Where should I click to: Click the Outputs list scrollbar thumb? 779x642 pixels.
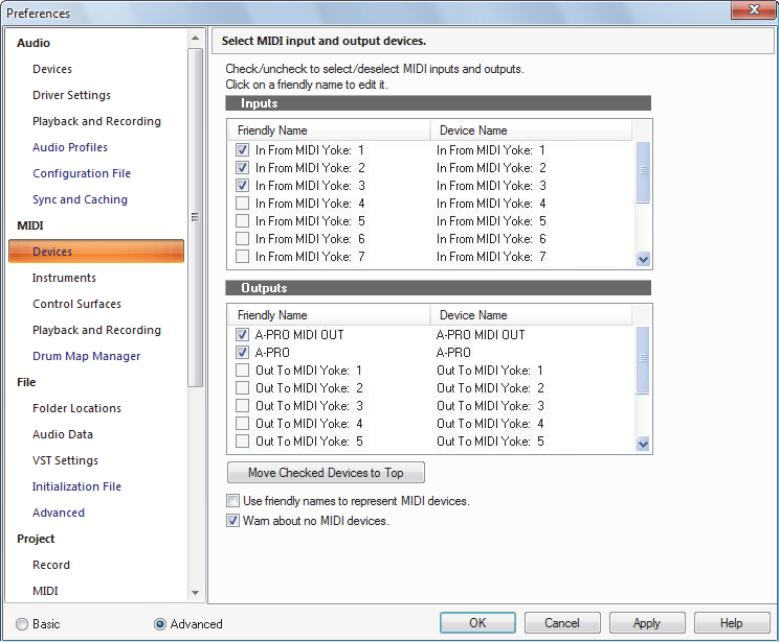click(643, 360)
